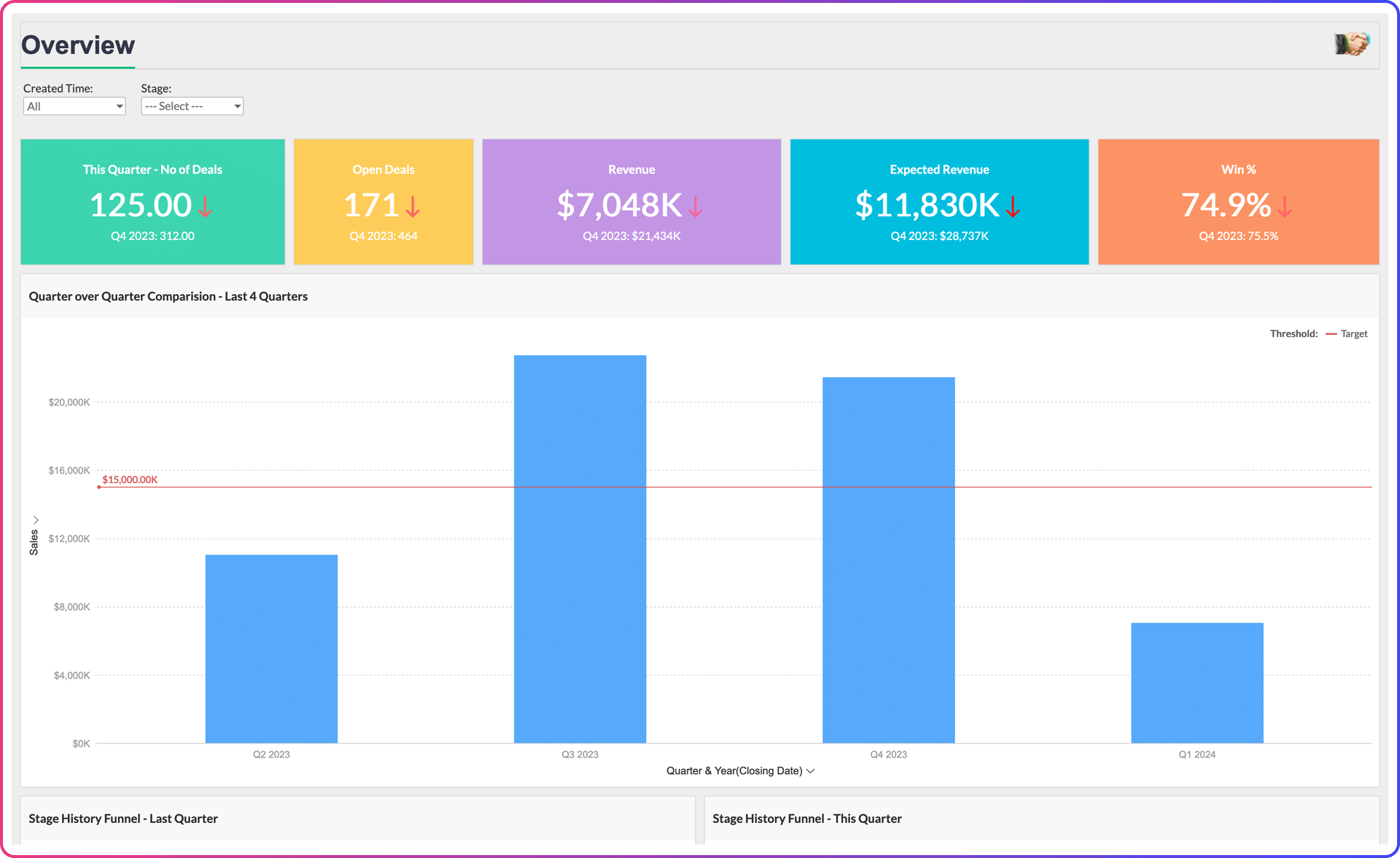Click the Win % card
Image resolution: width=1400 pixels, height=858 pixels.
point(1237,201)
